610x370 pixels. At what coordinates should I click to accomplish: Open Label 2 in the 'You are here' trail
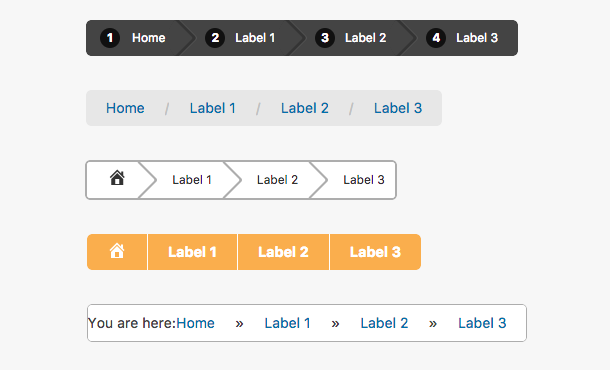point(384,323)
